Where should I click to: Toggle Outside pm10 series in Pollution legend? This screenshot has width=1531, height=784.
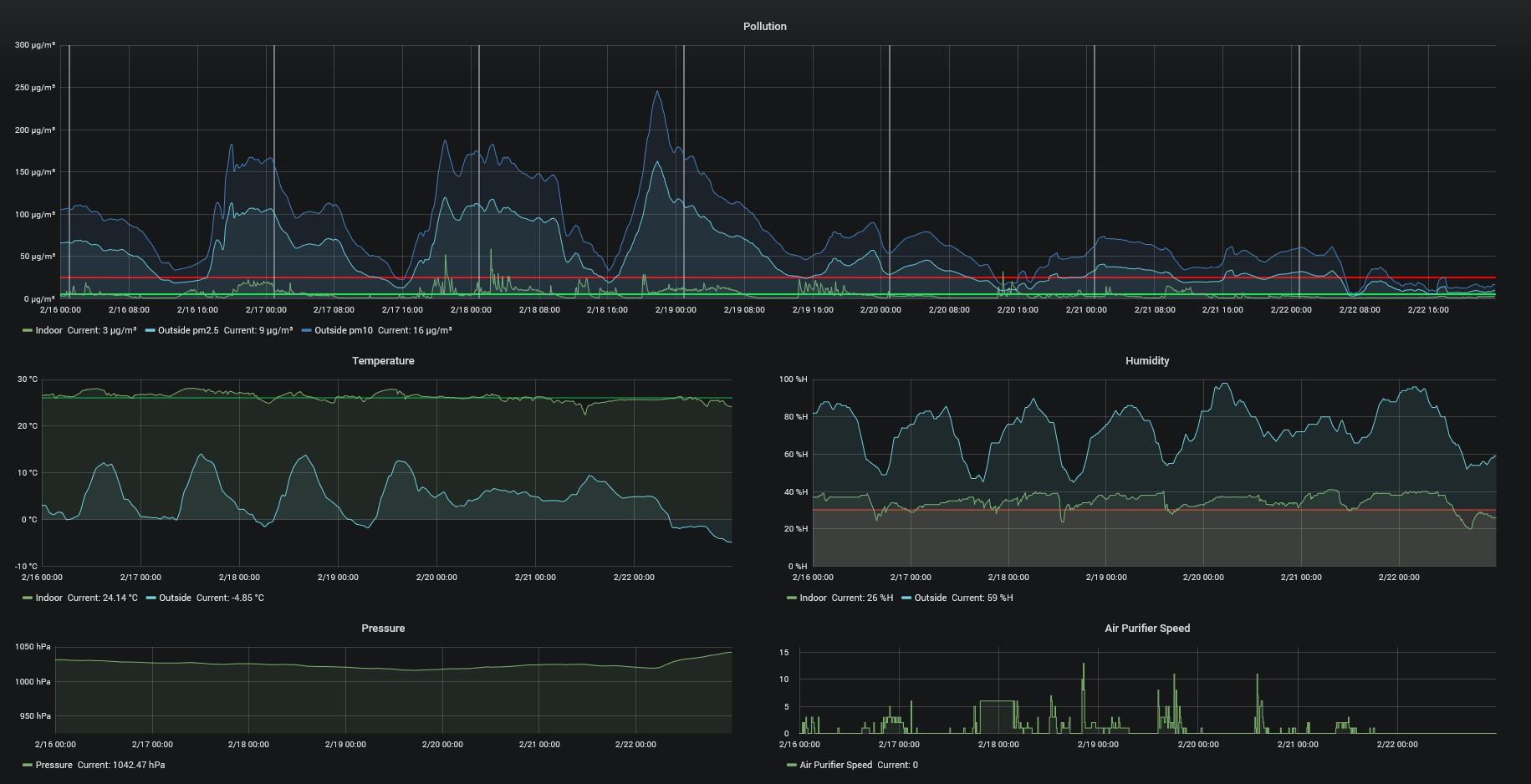(344, 331)
